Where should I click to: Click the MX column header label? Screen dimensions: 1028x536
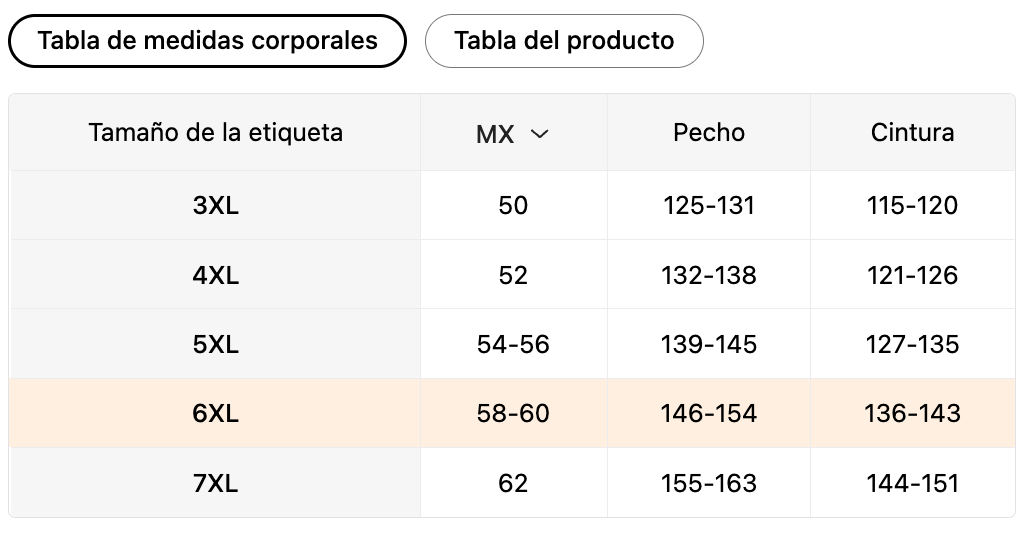495,134
